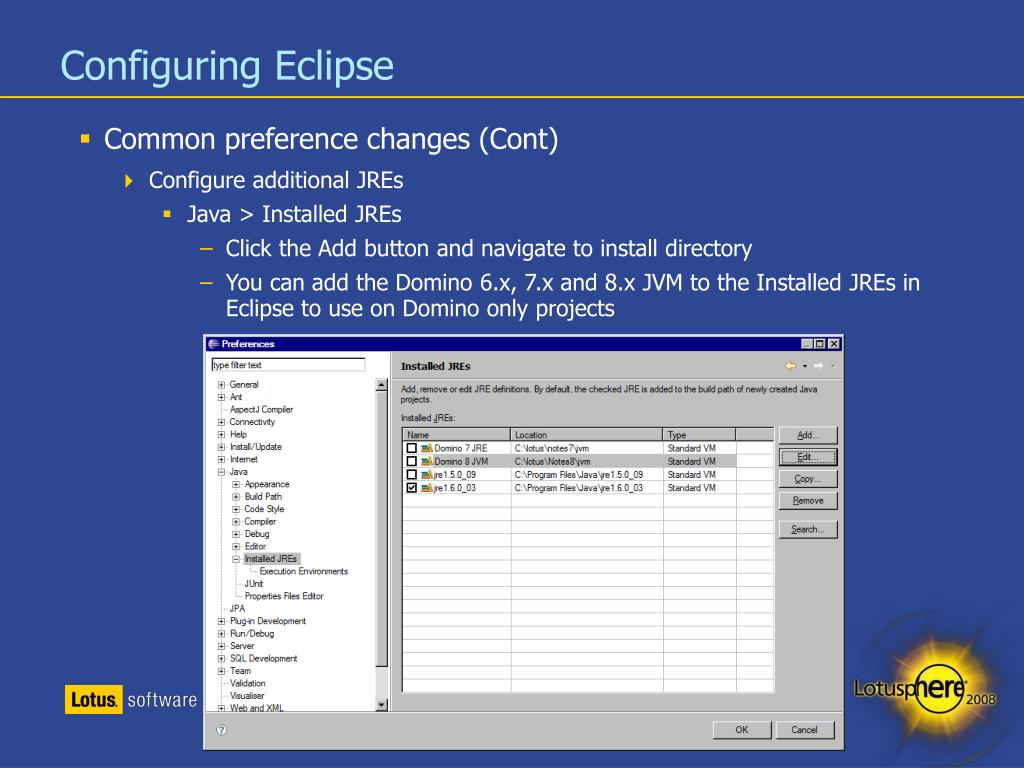This screenshot has width=1024, height=768.
Task: Click the OK button
Action: (x=742, y=729)
